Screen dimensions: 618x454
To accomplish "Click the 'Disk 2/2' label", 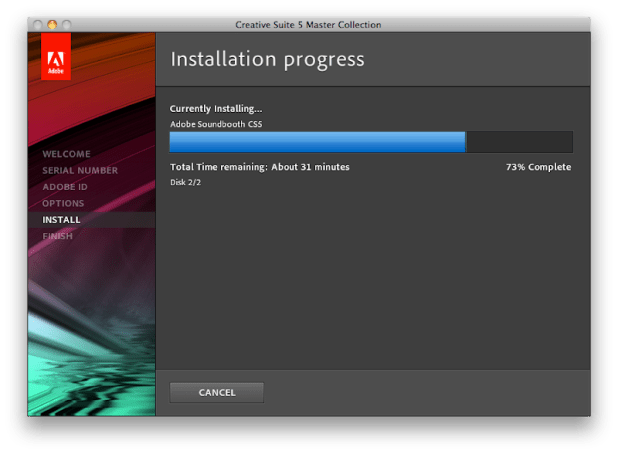I will tap(185, 182).
